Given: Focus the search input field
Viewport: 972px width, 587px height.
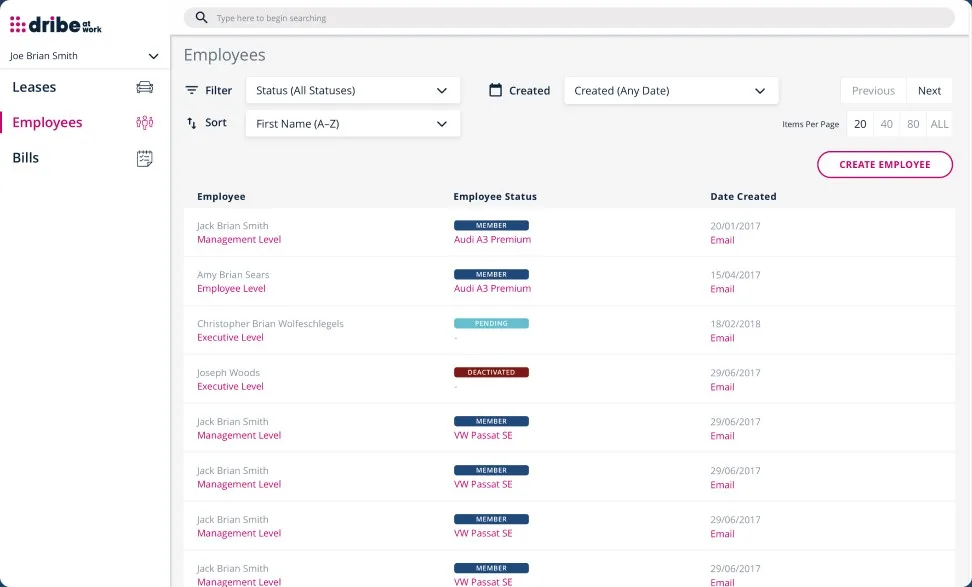Looking at the screenshot, I should point(569,17).
